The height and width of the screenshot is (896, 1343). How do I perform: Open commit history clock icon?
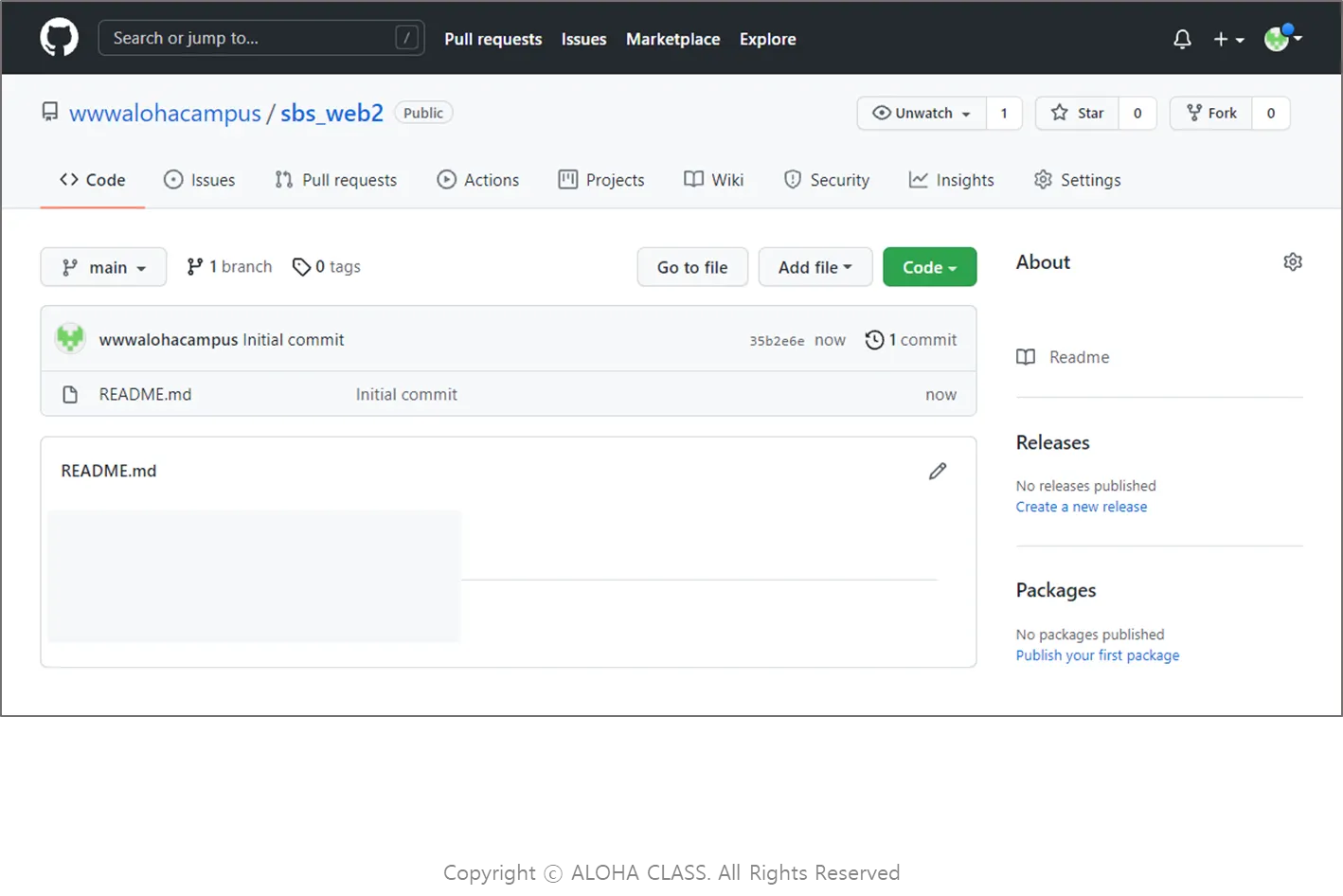click(x=874, y=339)
